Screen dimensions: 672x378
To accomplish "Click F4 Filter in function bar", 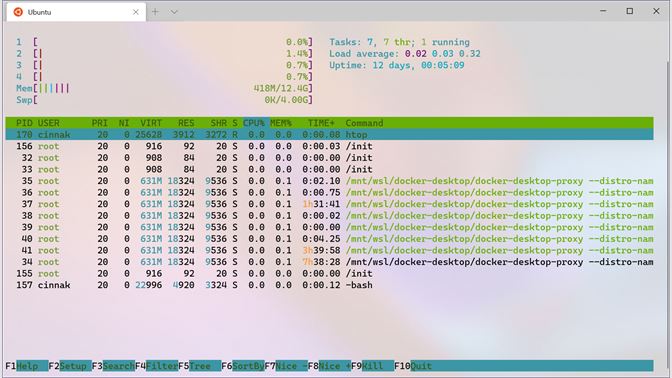I will coord(156,366).
